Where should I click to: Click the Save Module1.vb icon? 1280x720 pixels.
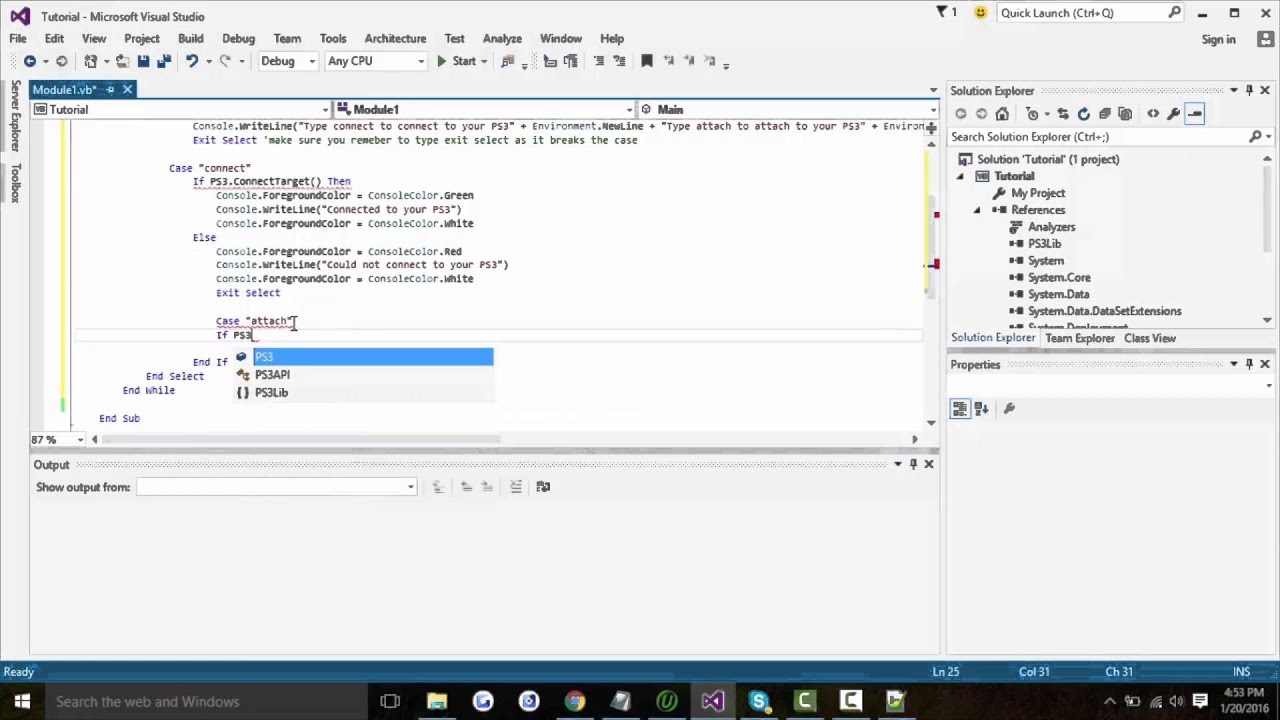pyautogui.click(x=144, y=61)
